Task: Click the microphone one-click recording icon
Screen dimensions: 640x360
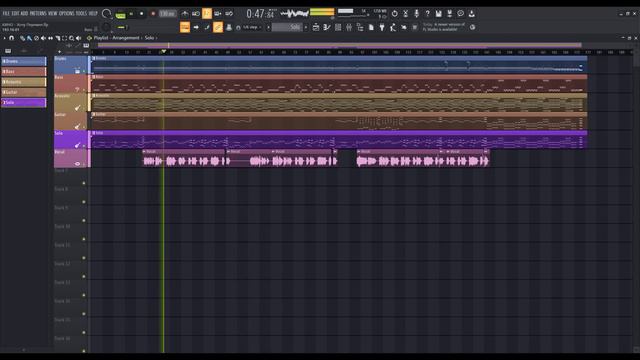Action: pos(416,14)
